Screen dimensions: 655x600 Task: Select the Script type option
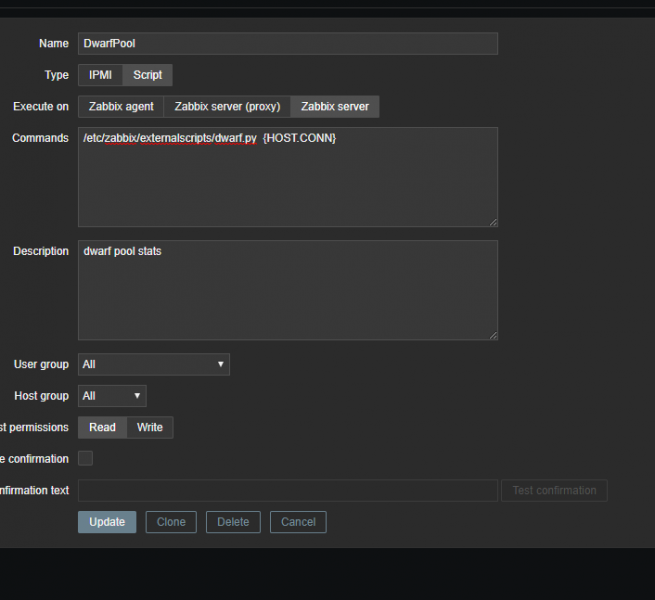coord(147,75)
